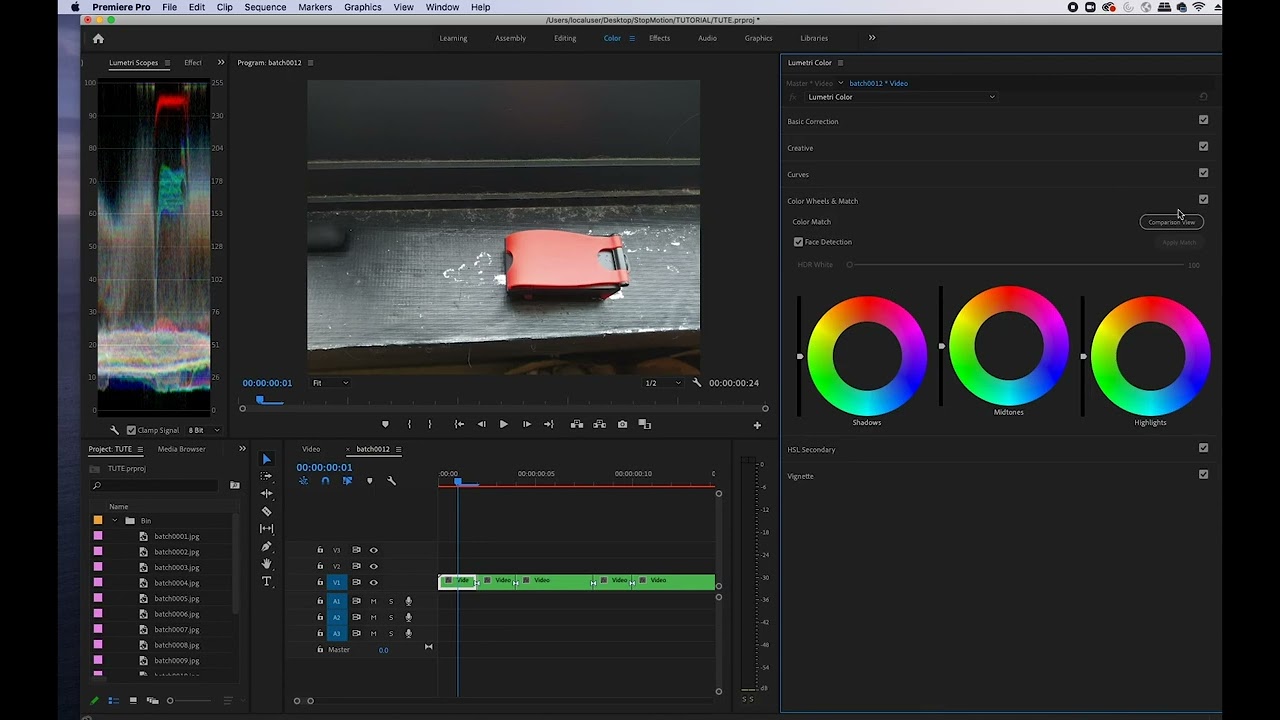Screen dimensions: 1280x720
Task: Click the Comparison View button
Action: (x=1171, y=222)
